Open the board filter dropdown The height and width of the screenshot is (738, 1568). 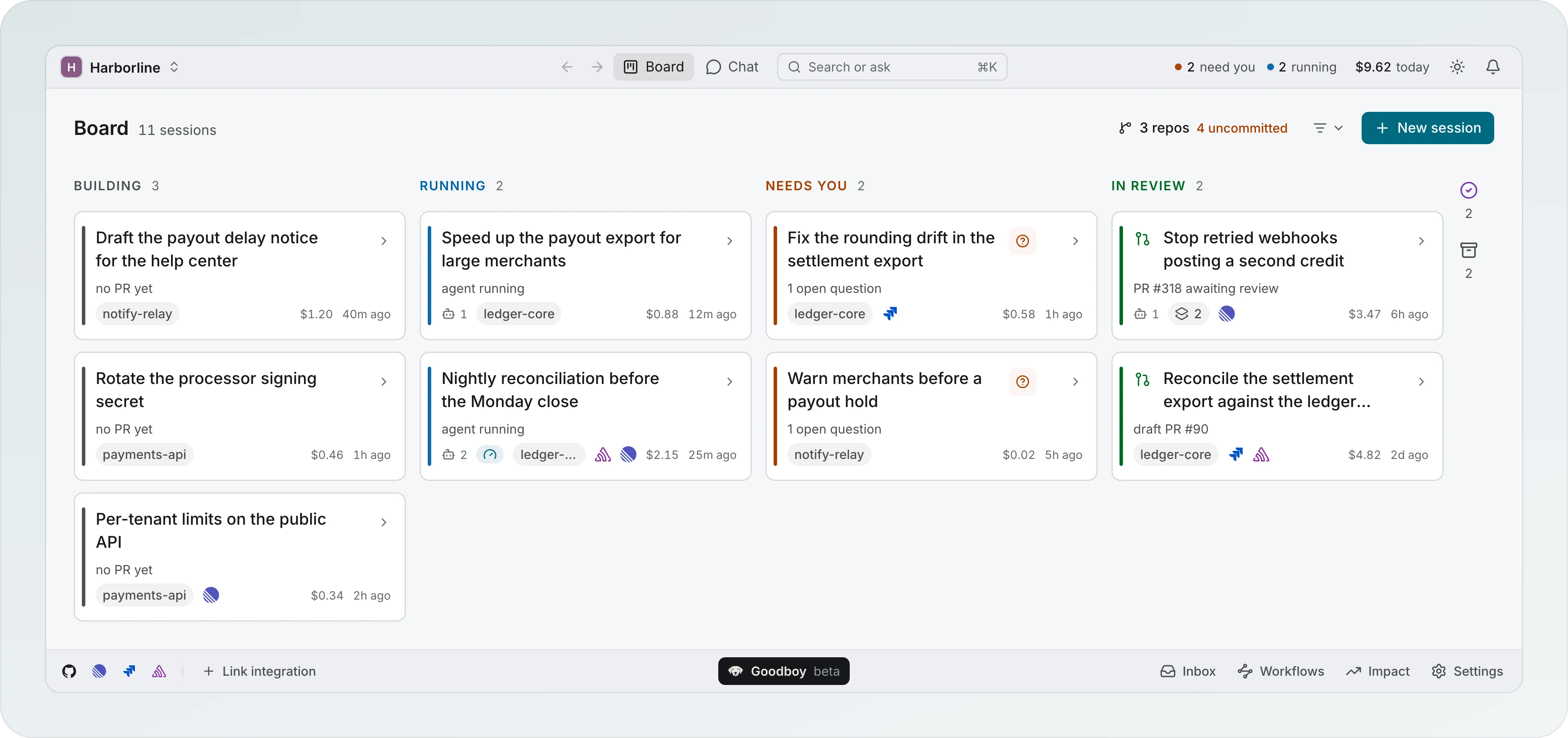[x=1328, y=128]
